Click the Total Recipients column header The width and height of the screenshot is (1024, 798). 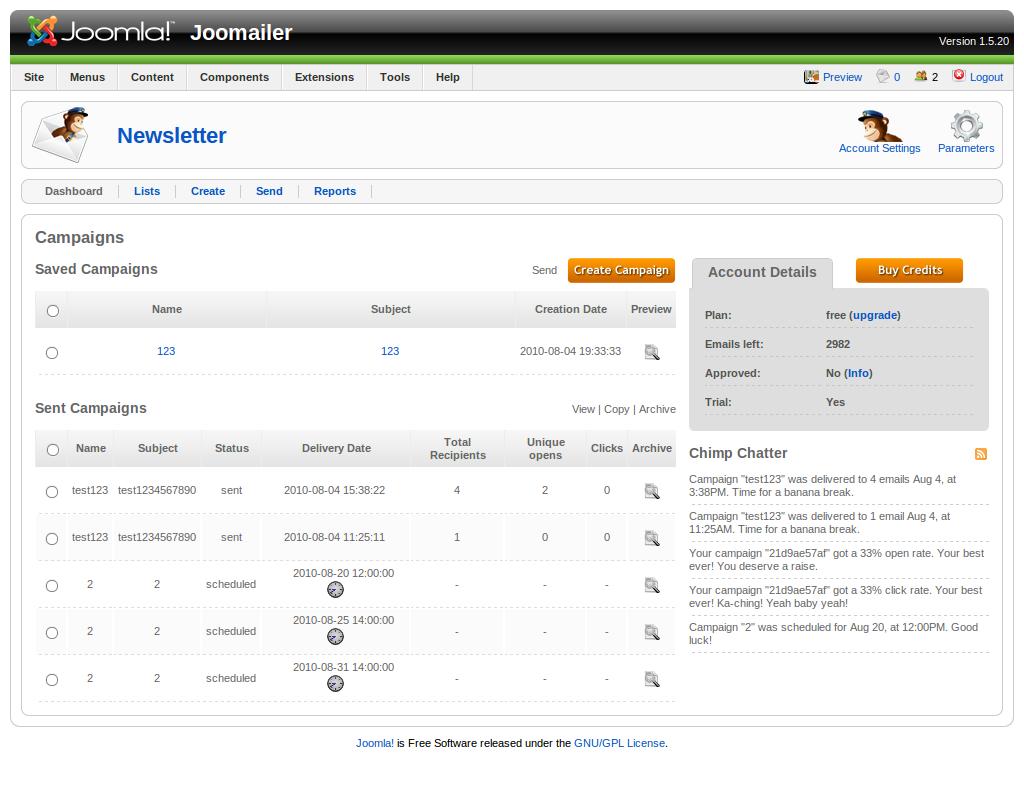[458, 449]
